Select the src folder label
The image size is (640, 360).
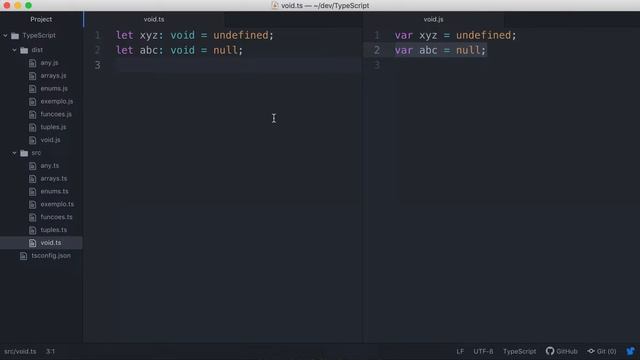[36, 153]
